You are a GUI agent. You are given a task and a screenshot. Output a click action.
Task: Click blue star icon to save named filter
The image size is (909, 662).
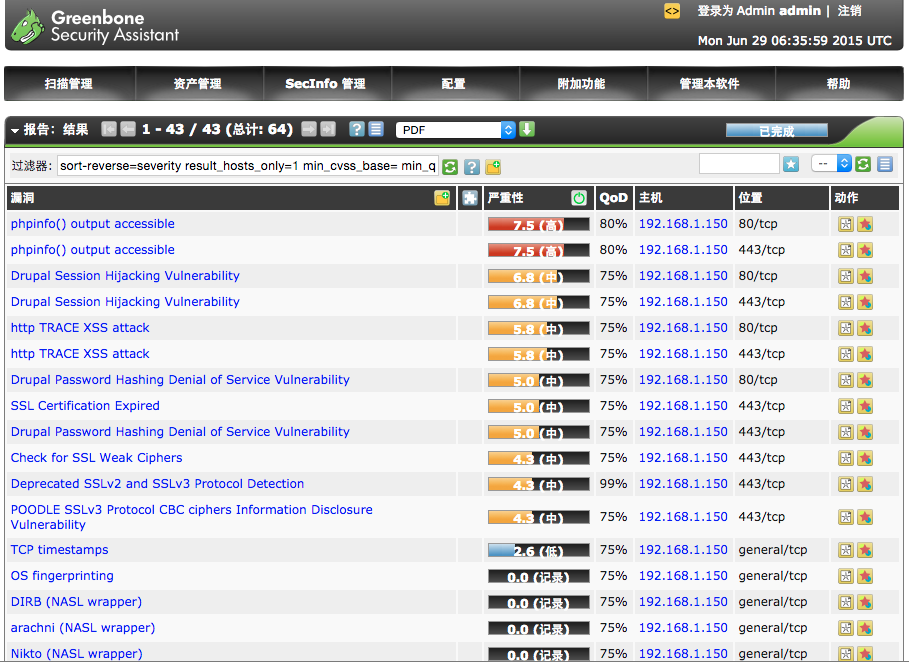pos(791,165)
